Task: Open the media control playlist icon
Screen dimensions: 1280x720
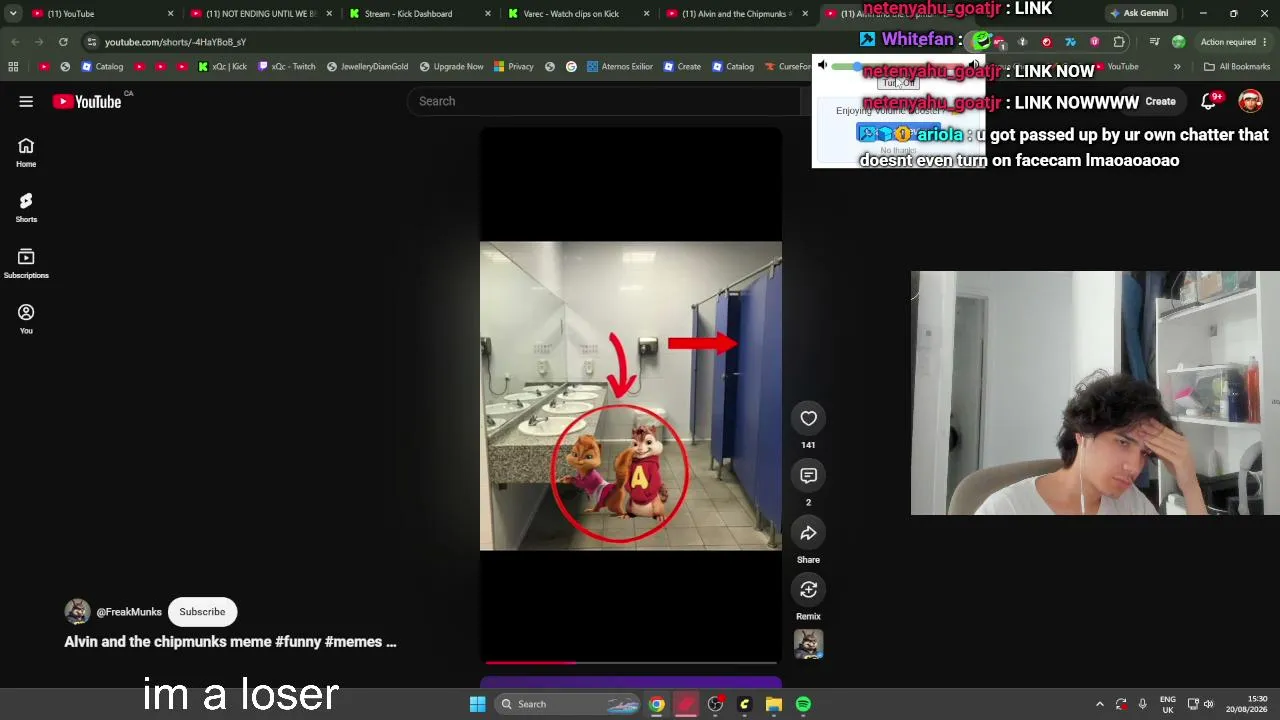Action: click(1154, 42)
